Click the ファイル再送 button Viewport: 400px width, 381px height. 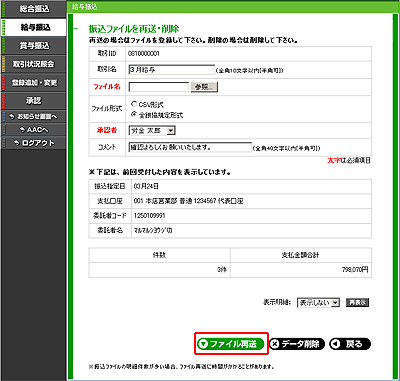231,344
